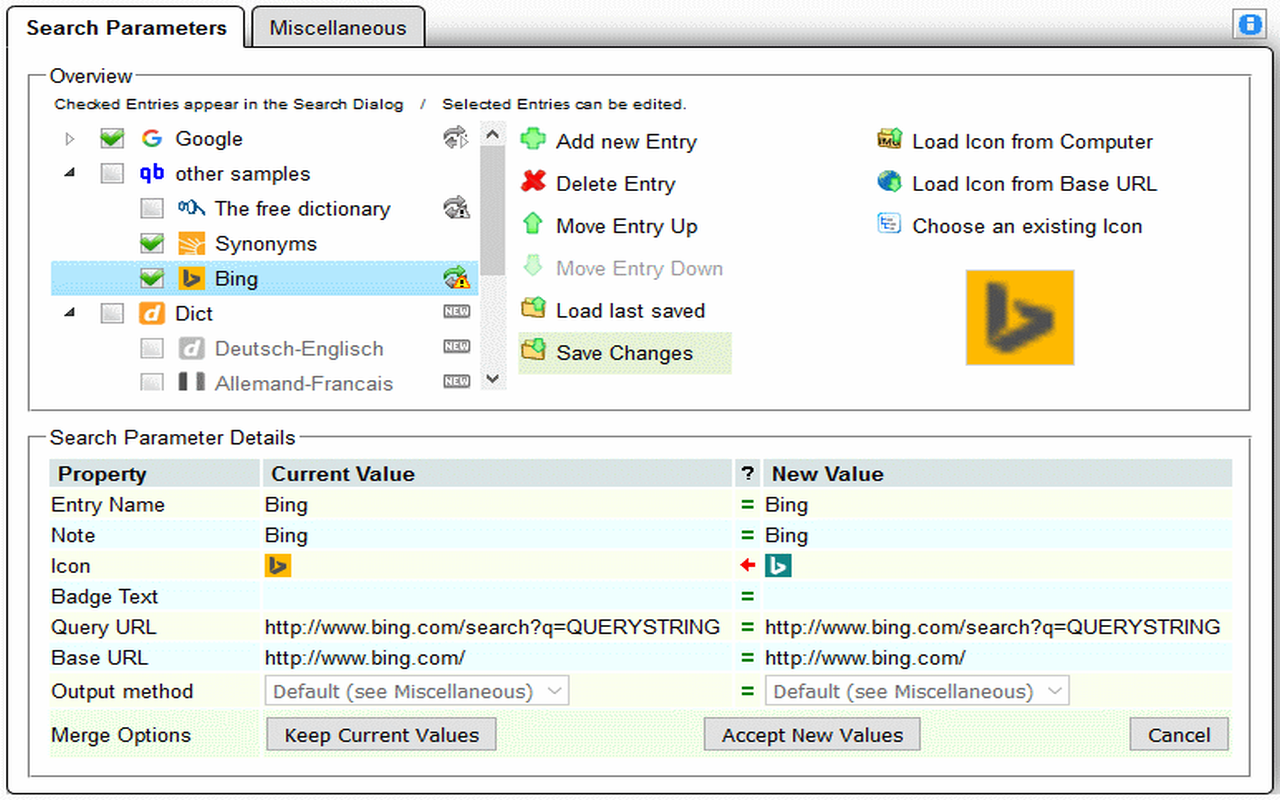Check the other samples checkbox
The width and height of the screenshot is (1280, 800).
pos(112,174)
